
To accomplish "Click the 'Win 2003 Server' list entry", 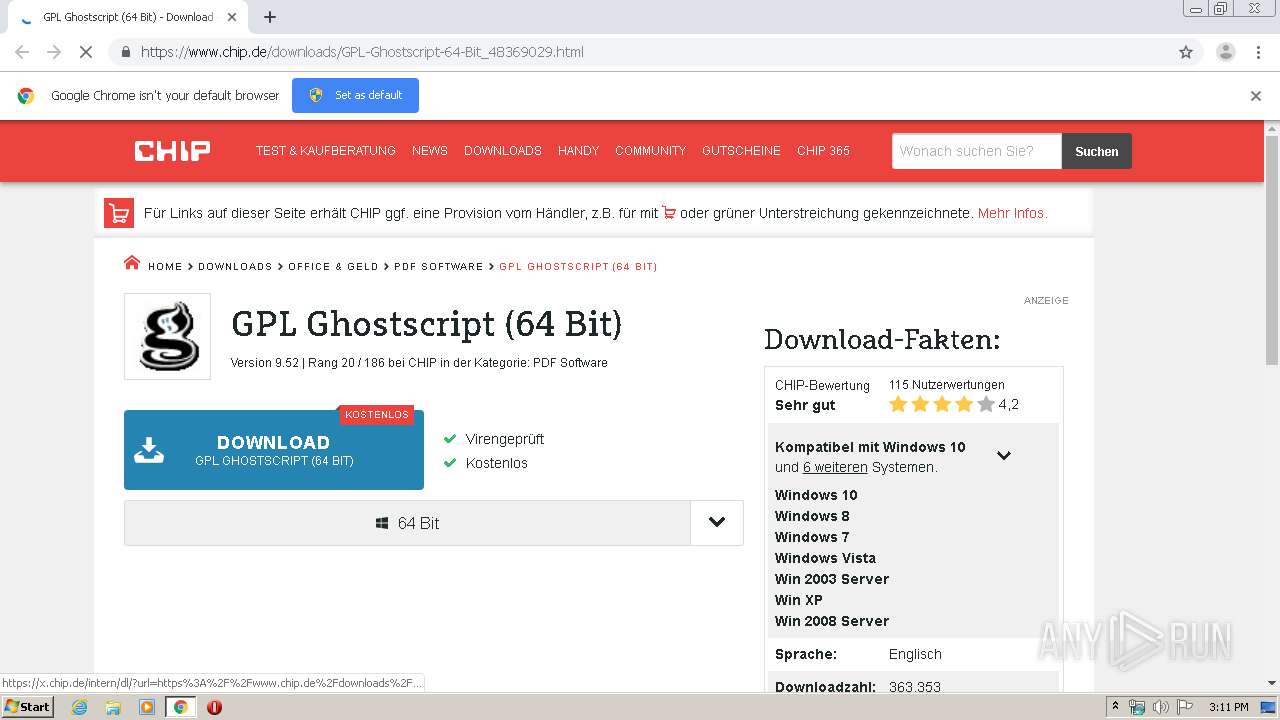I will coord(832,579).
